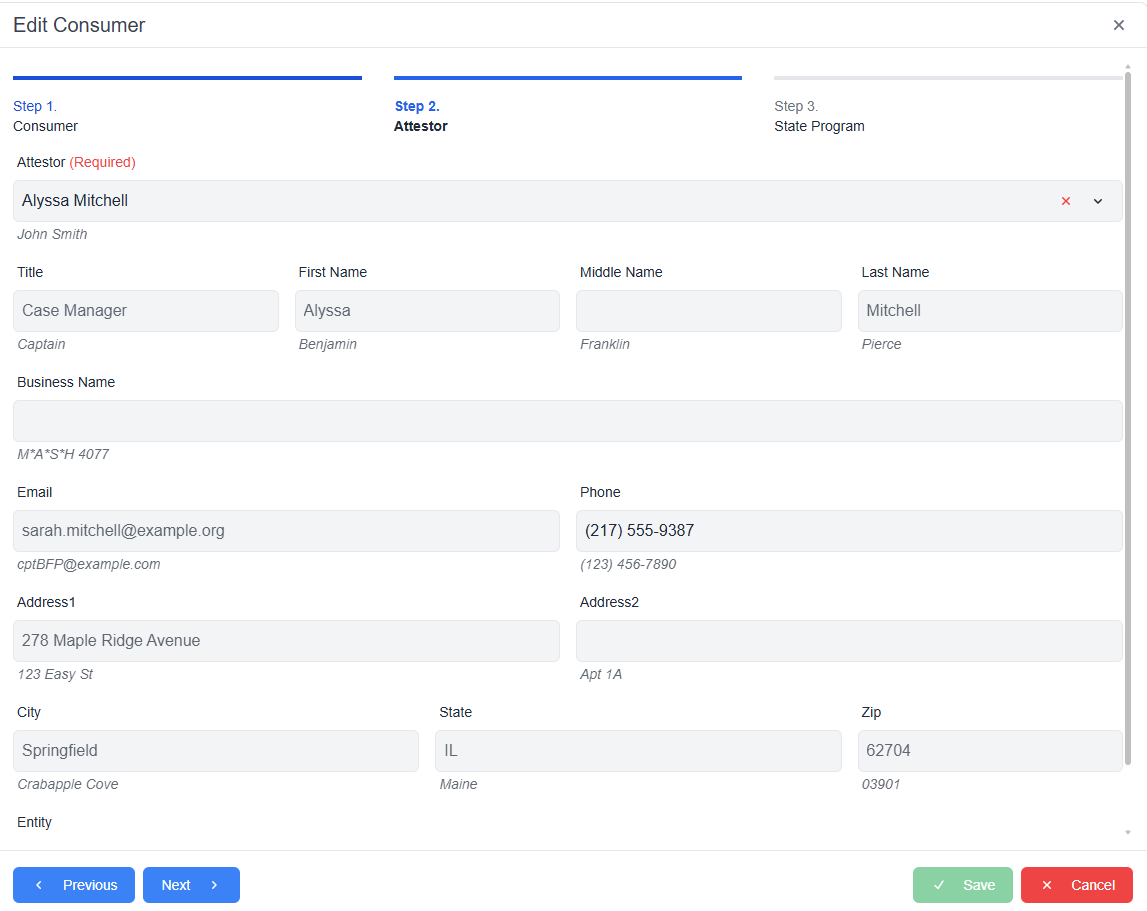Click the 'Crabapple Cove' hint text

67,784
